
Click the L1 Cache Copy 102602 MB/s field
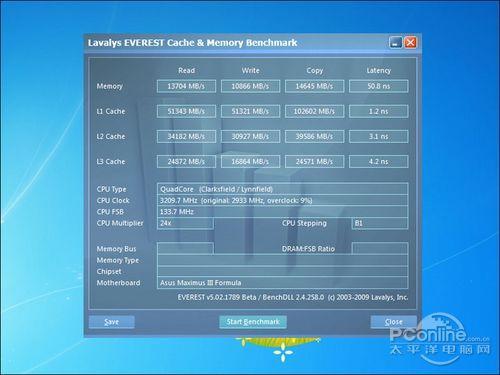(314, 111)
